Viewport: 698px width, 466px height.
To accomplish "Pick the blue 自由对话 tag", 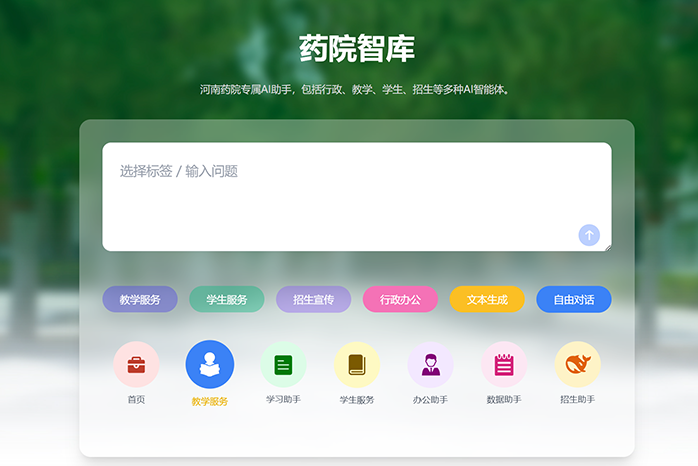I will click(x=573, y=299).
